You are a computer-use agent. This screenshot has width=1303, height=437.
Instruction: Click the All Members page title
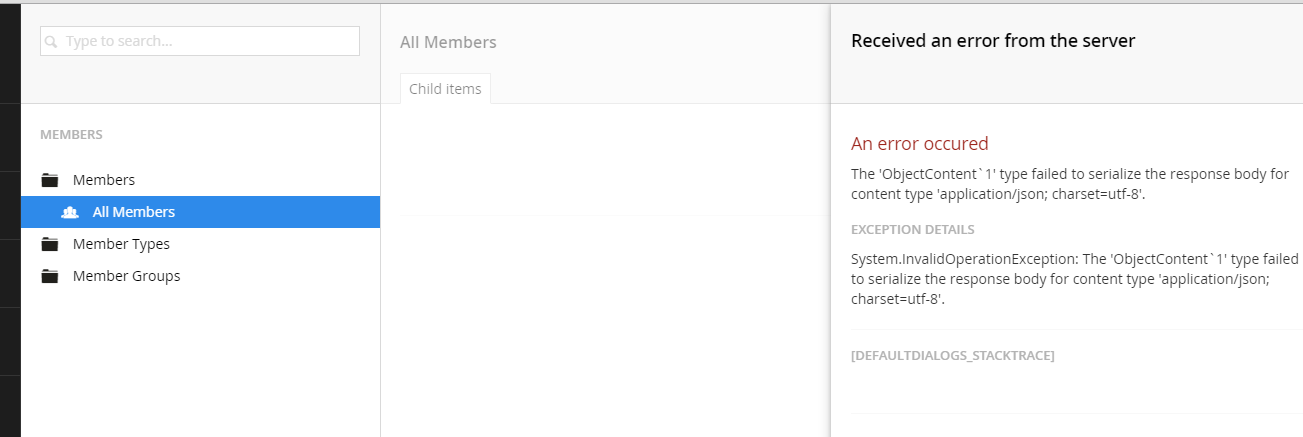point(448,42)
